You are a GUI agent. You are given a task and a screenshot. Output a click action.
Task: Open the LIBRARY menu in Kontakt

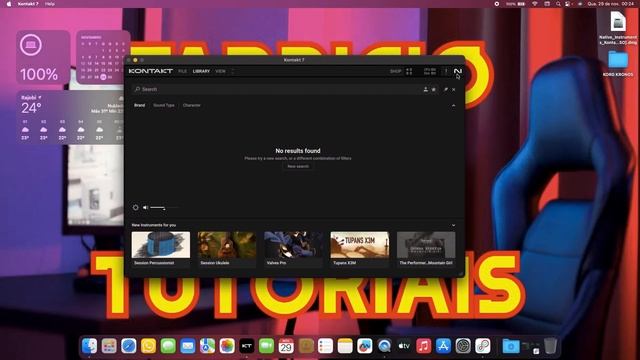[x=201, y=71]
